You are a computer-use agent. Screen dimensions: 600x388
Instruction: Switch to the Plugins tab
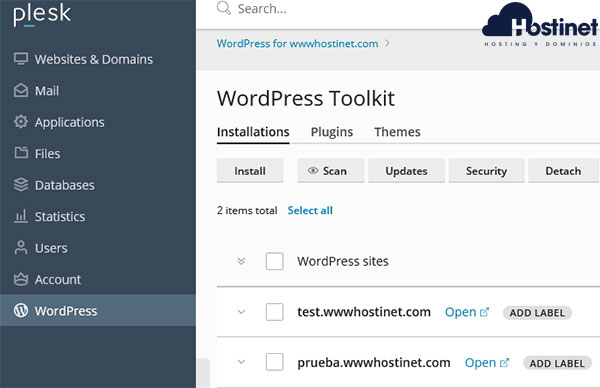pyautogui.click(x=332, y=132)
